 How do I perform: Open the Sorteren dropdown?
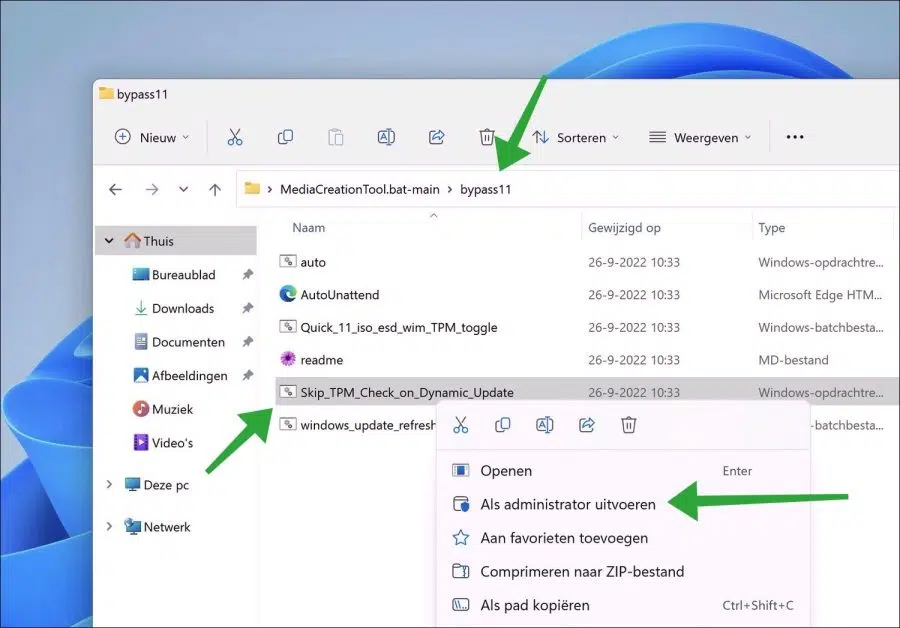click(x=576, y=137)
